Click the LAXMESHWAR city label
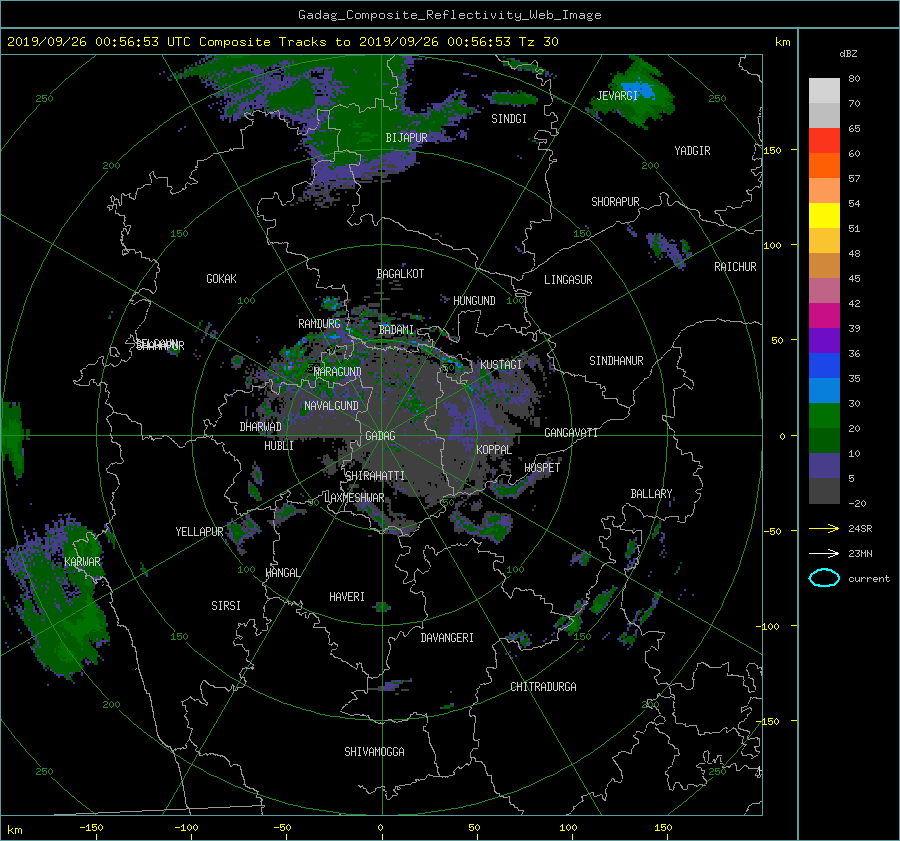The width and height of the screenshot is (900, 841). coord(354,498)
